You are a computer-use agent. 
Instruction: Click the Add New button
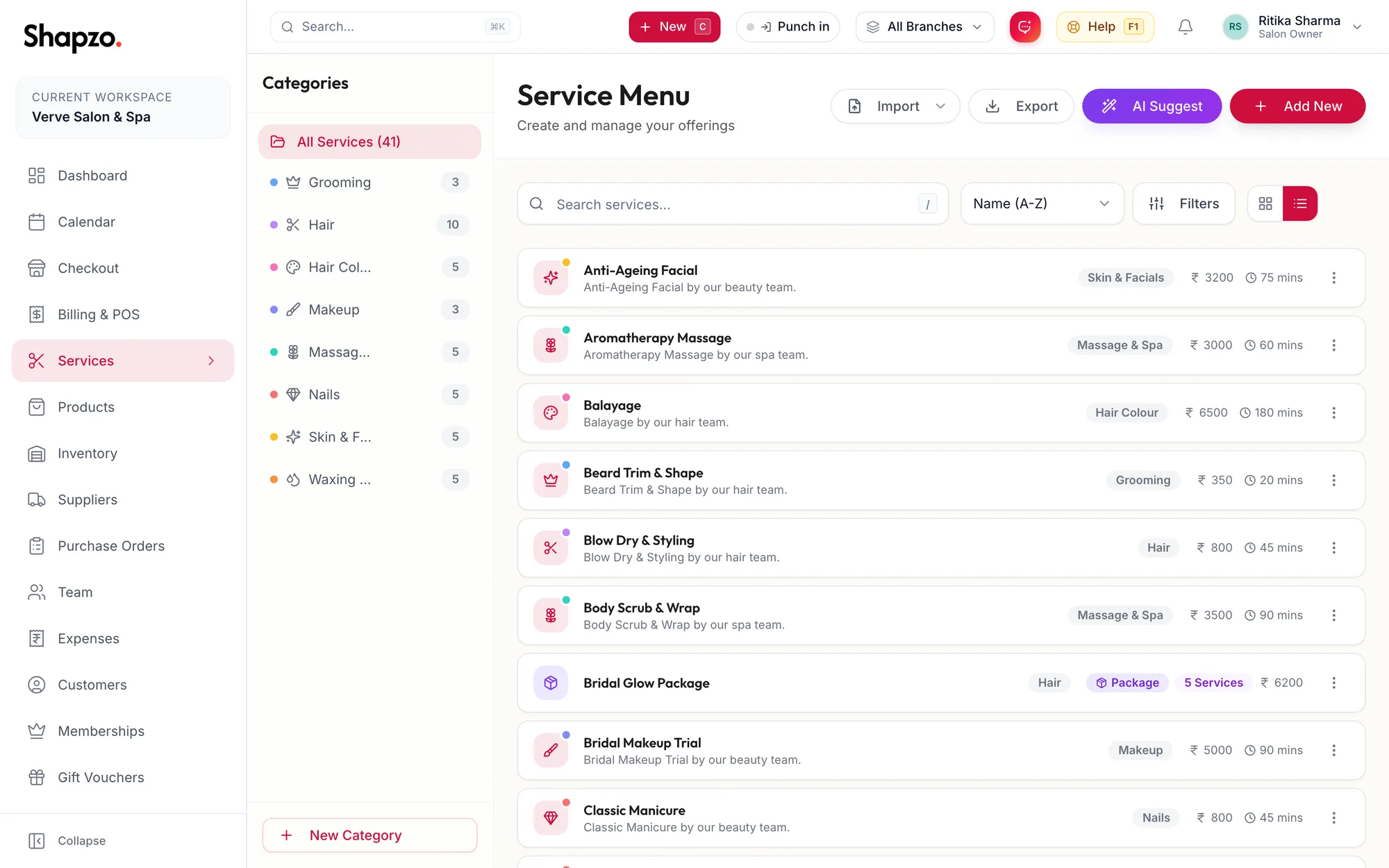point(1297,106)
